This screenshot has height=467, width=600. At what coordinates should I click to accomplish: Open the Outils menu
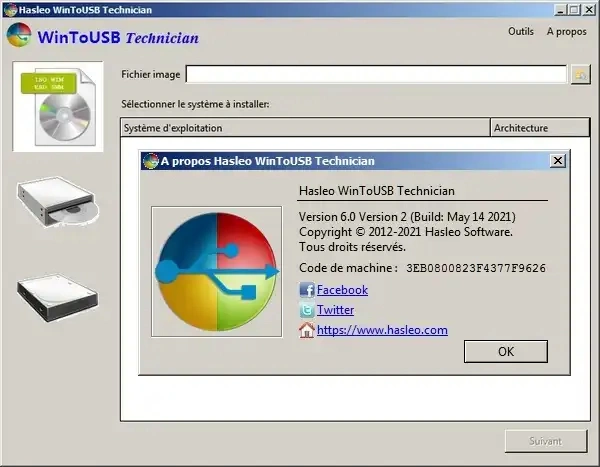point(520,32)
